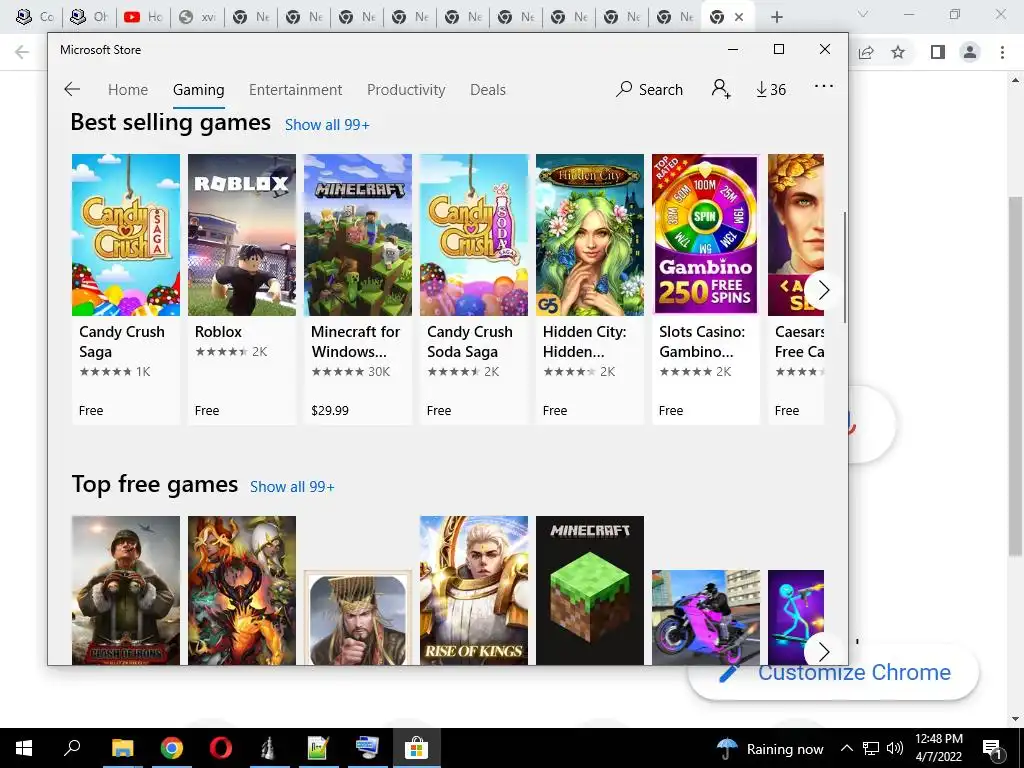Show all top free games
The width and height of the screenshot is (1024, 768).
pyautogui.click(x=292, y=487)
